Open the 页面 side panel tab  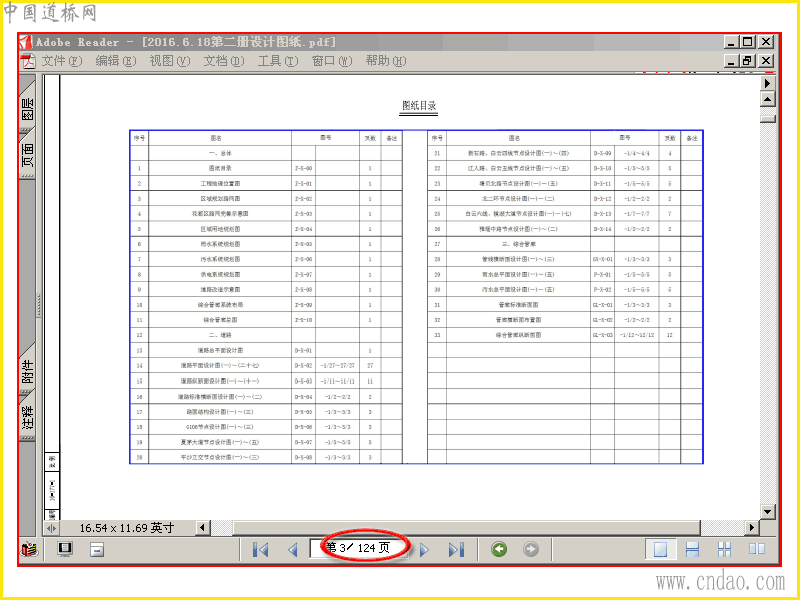(28, 154)
